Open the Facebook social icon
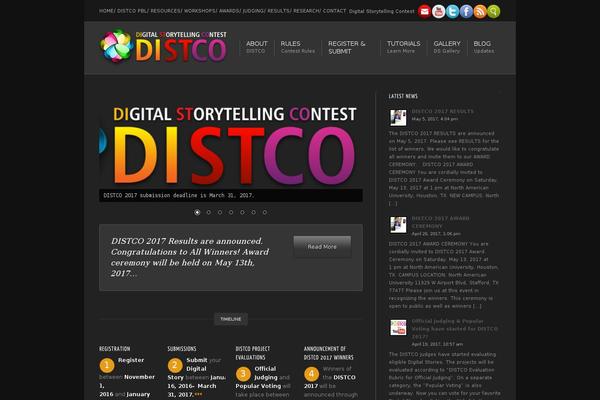600x400 pixels. [x=466, y=11]
